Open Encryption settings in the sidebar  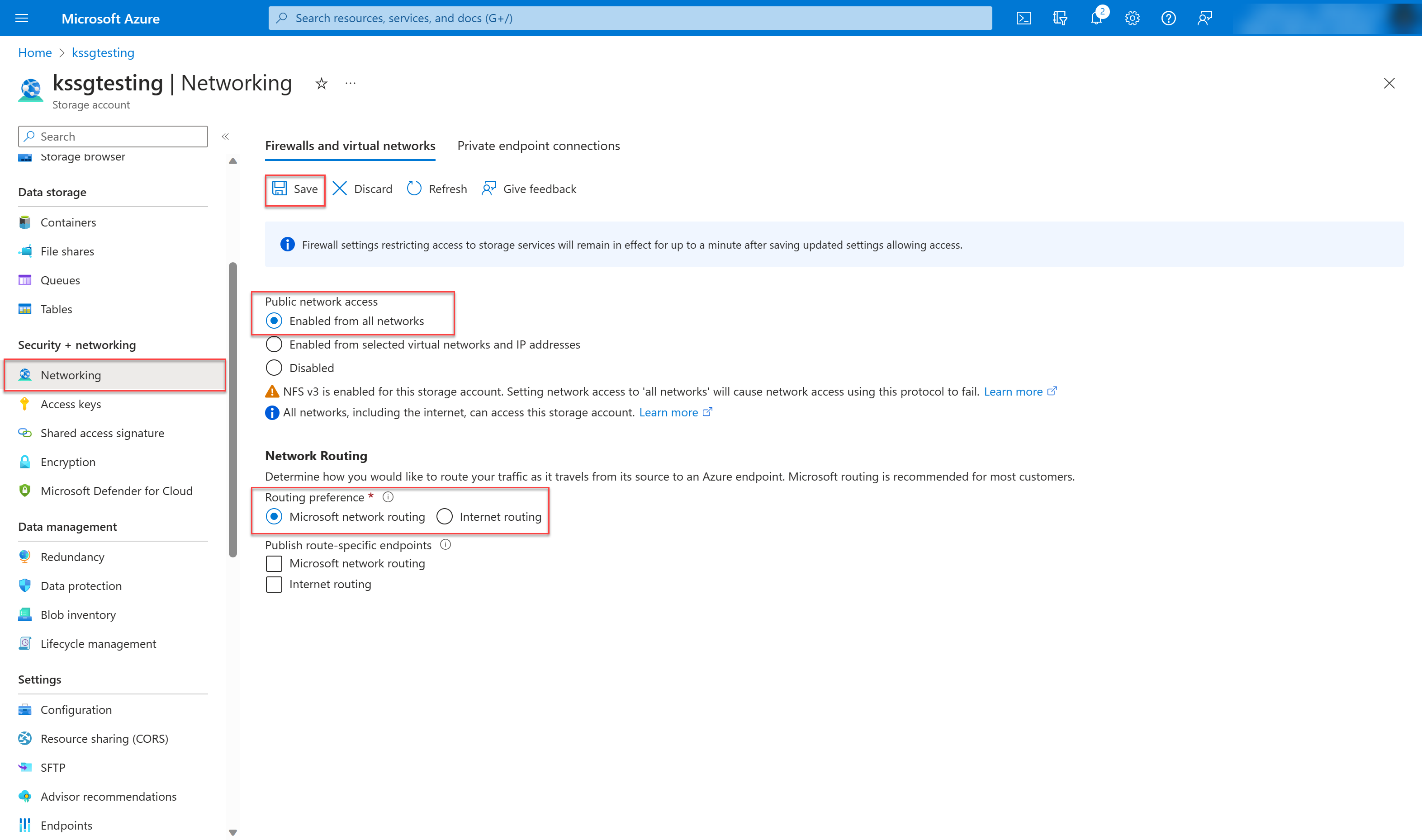tap(68, 461)
